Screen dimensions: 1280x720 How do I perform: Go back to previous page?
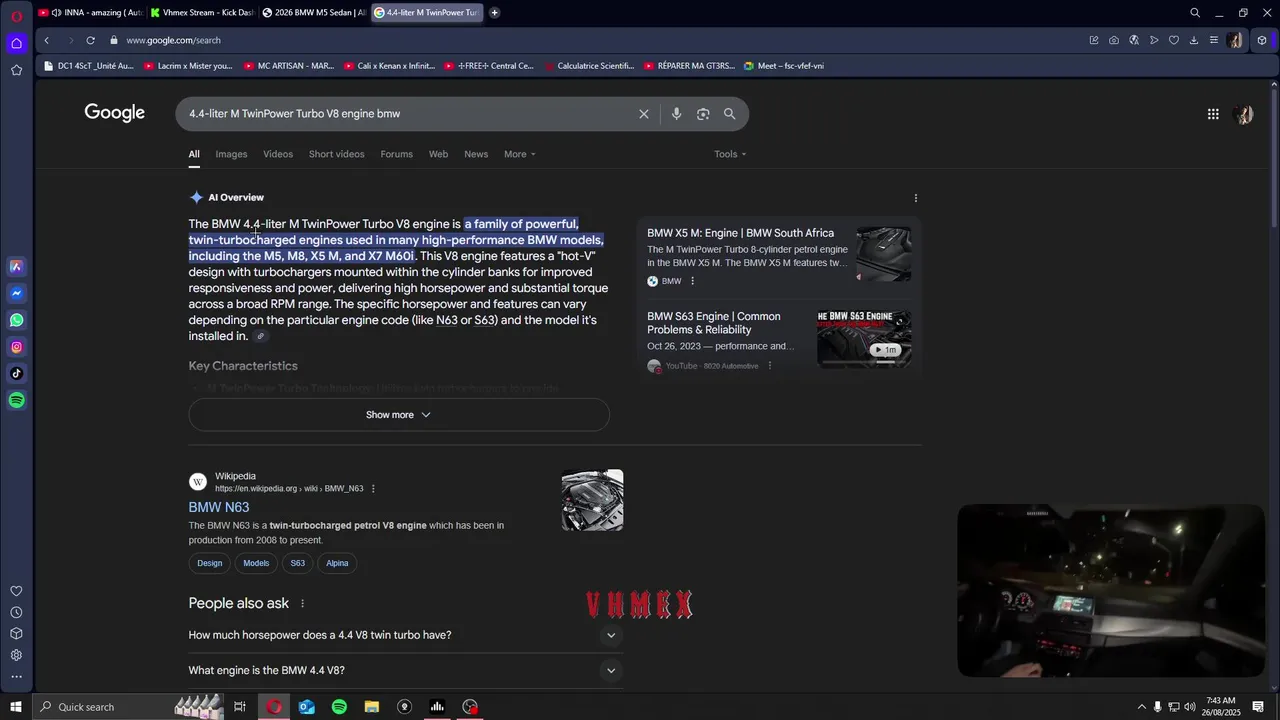(x=46, y=40)
